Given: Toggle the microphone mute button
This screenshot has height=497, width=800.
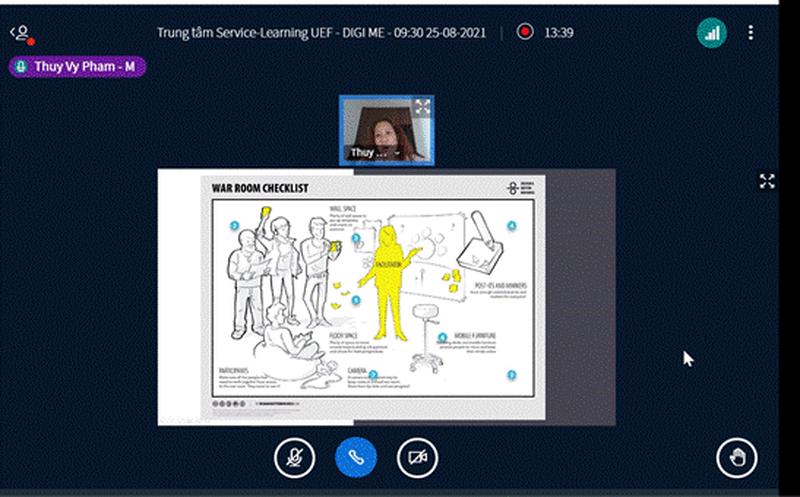Looking at the screenshot, I should pyautogui.click(x=295, y=458).
